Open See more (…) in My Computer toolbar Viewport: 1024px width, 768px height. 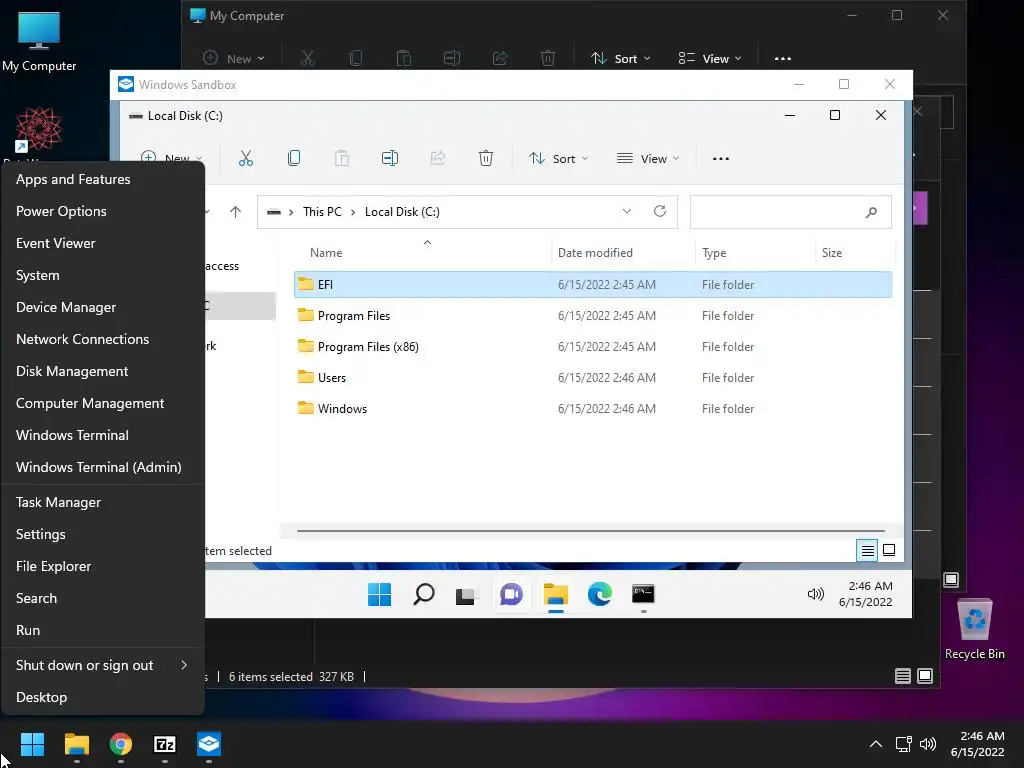(782, 59)
